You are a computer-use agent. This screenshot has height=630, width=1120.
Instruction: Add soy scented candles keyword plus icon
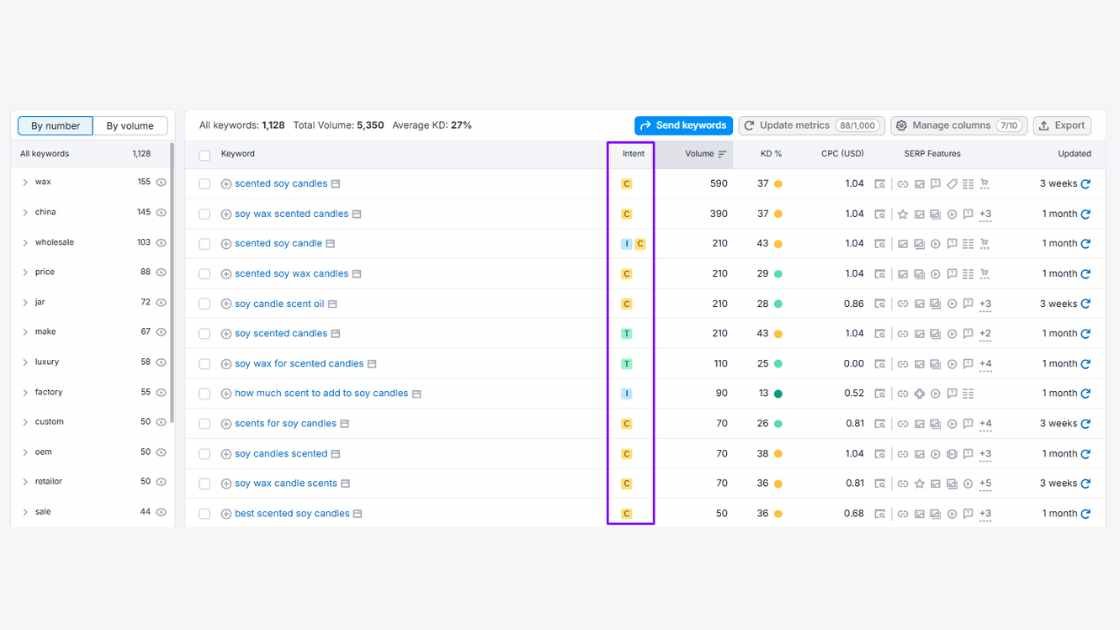point(226,334)
